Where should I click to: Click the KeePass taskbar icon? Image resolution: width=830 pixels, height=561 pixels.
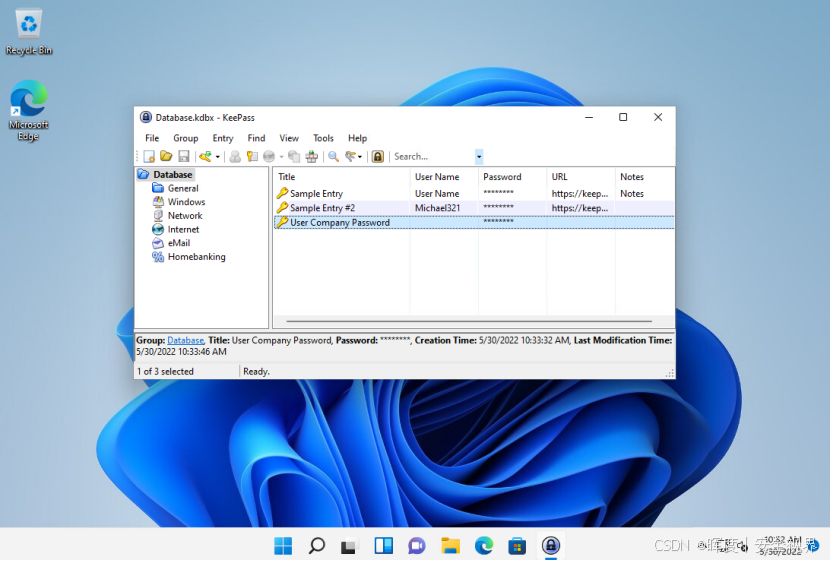pos(551,546)
